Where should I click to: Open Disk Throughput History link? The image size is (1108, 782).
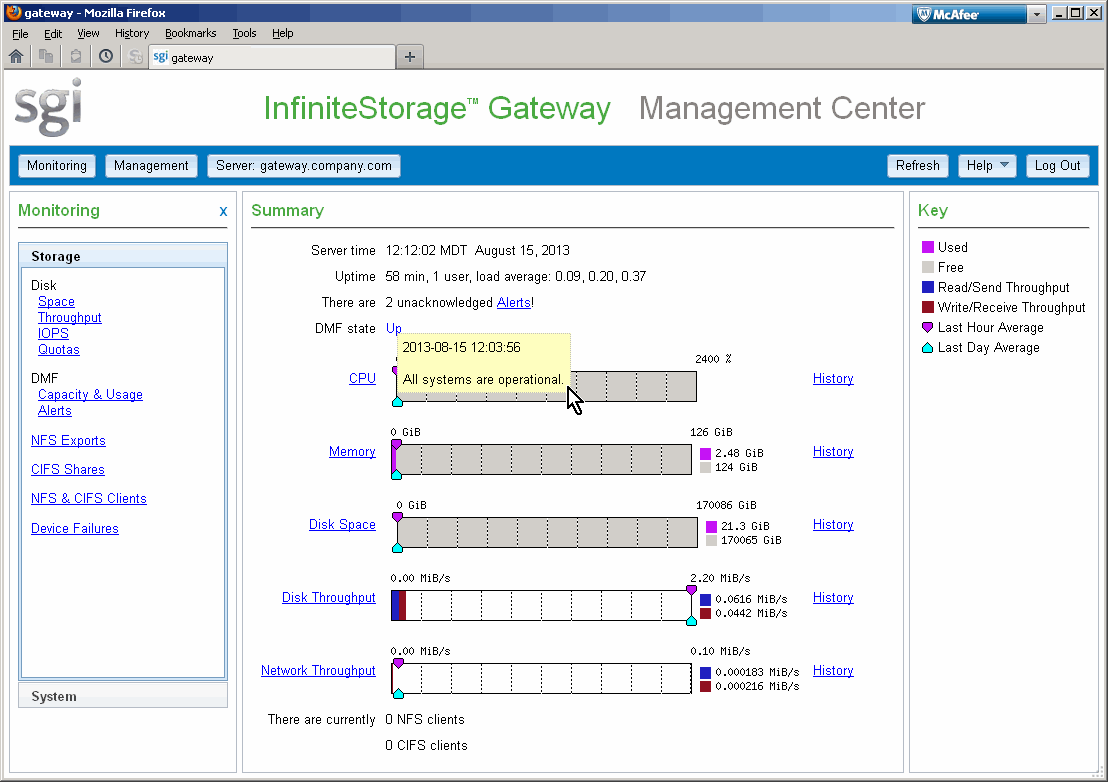833,597
